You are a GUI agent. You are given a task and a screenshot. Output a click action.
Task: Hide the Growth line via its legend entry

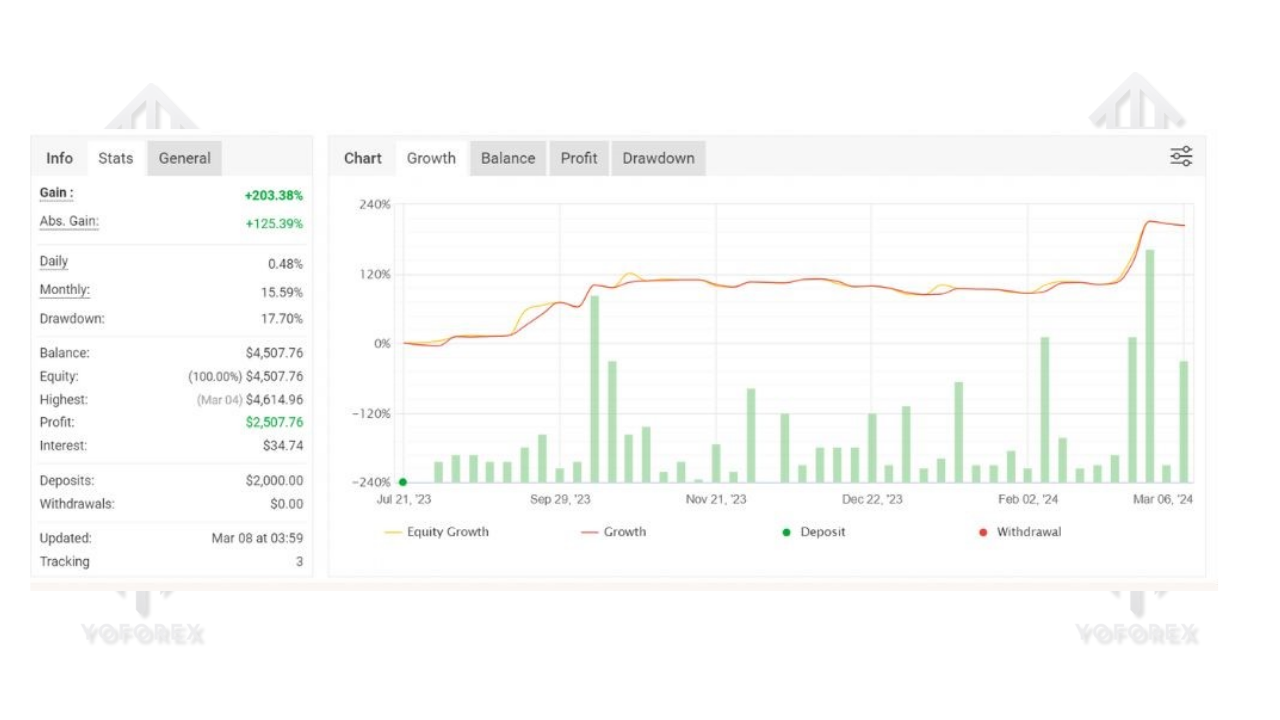(x=614, y=531)
